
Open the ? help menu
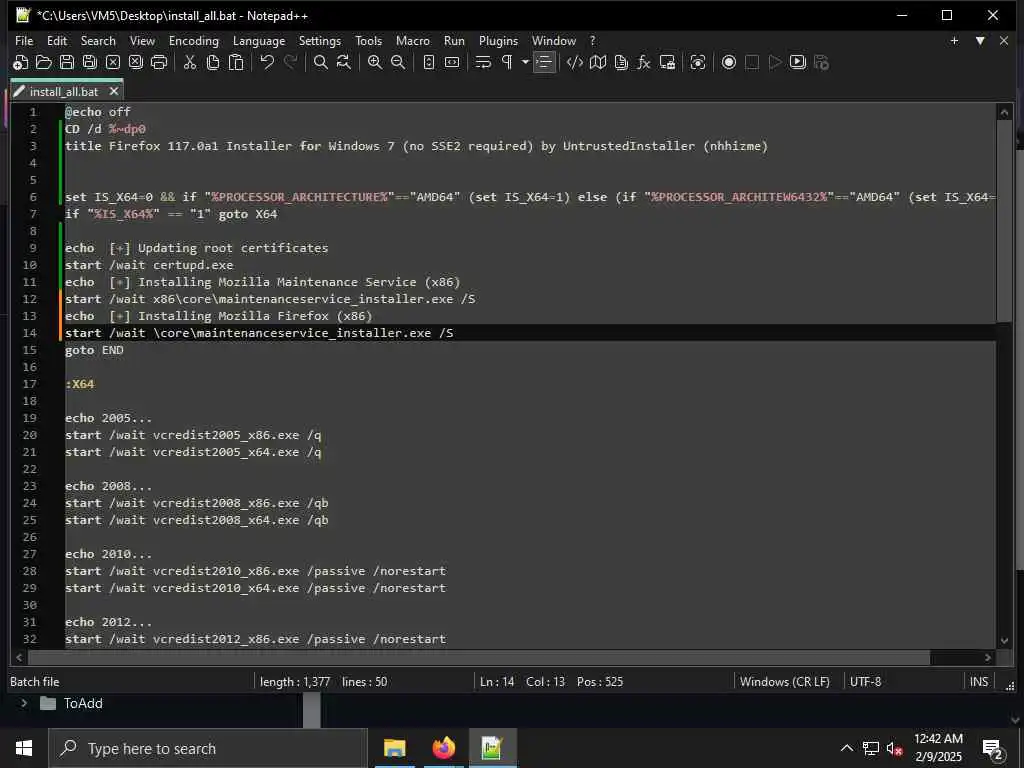tap(592, 40)
